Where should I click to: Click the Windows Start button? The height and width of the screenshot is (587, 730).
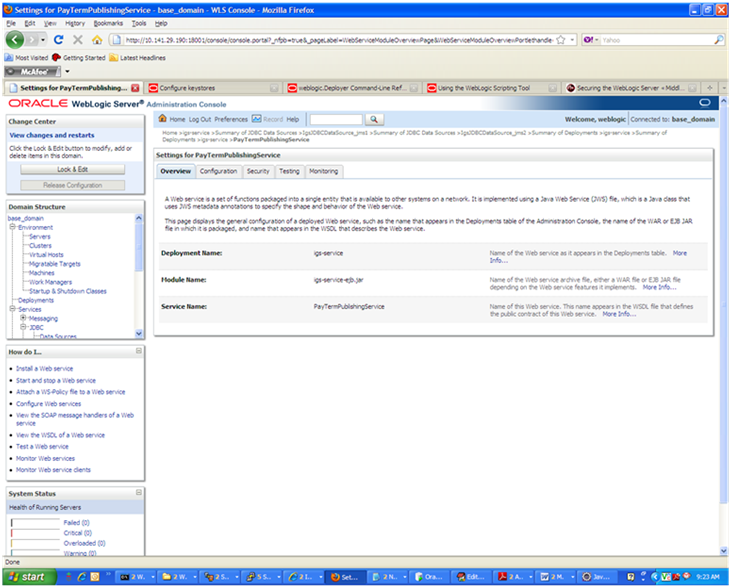point(30,577)
